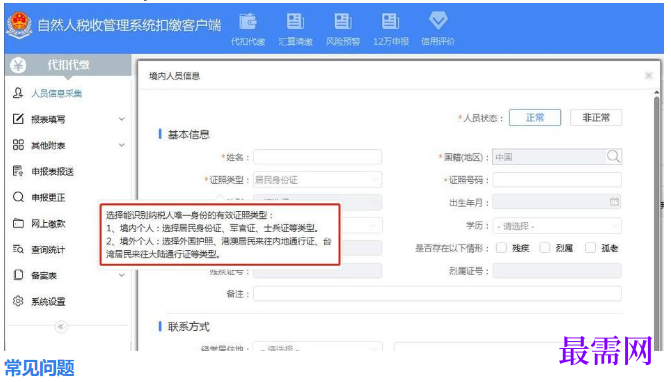The width and height of the screenshot is (671, 382).
Task: Click the folder icon for 网上缴款
Action: click(18, 223)
